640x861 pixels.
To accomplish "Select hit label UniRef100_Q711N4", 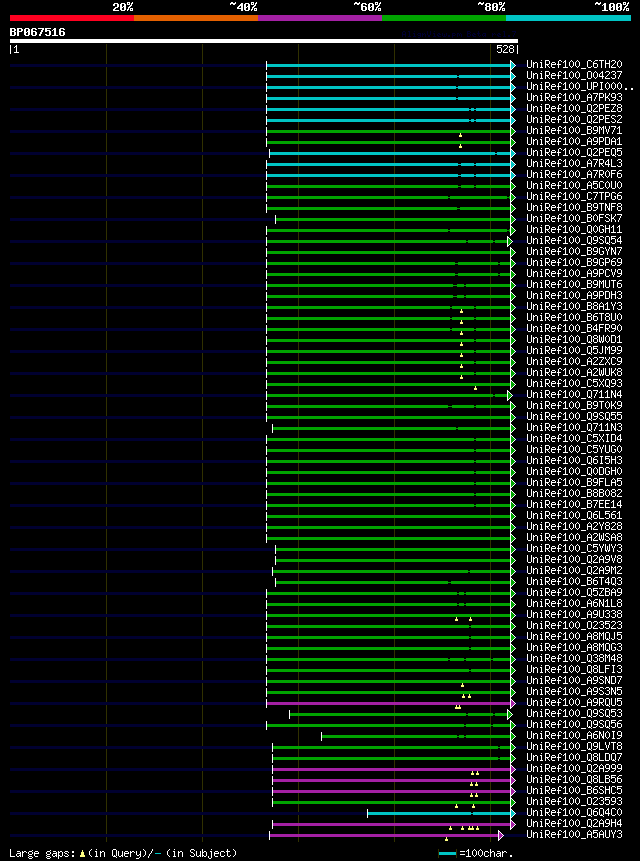I will click(x=574, y=394).
